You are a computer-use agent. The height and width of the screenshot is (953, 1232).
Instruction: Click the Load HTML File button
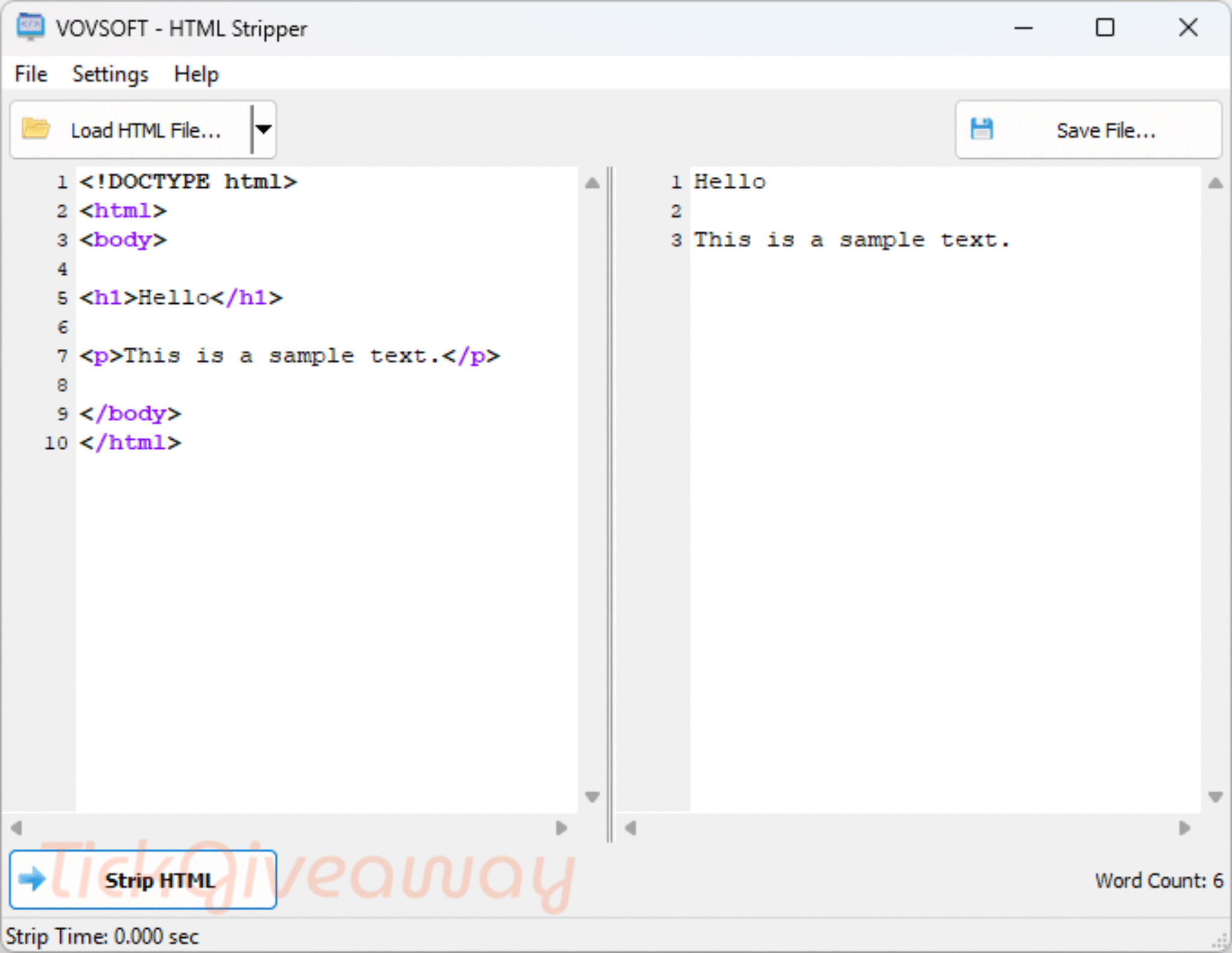(x=131, y=129)
